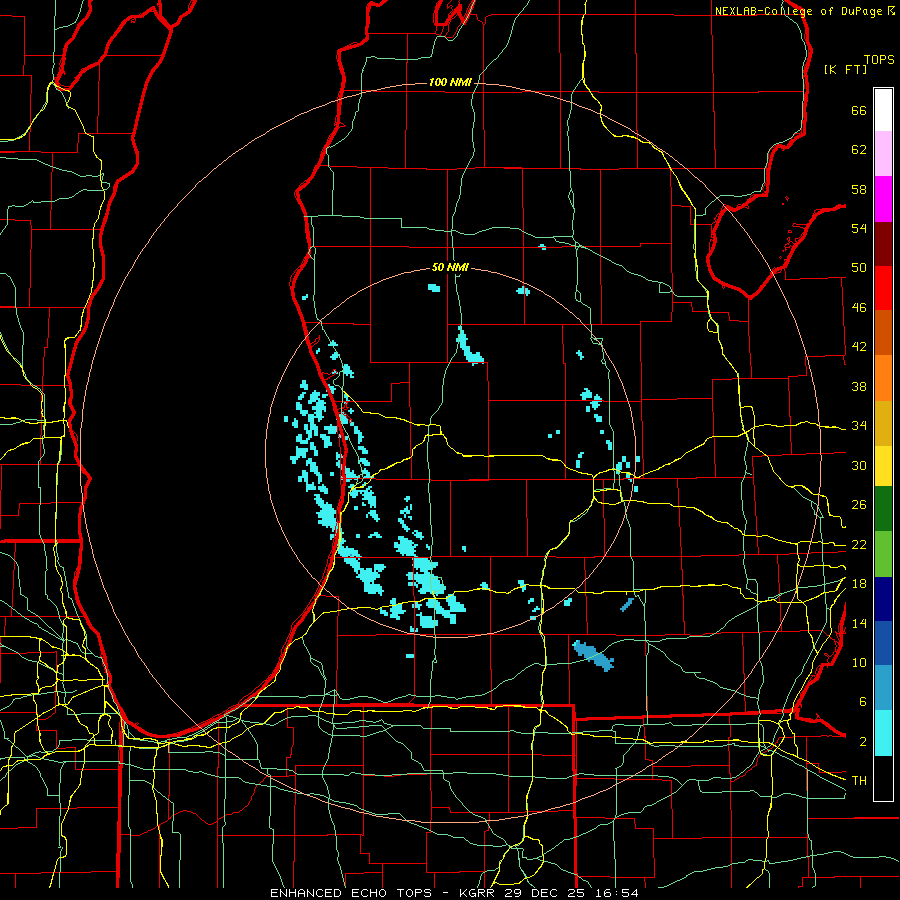Click the navy blue swatch near 18 kft
Screen dimensions: 900x900
(x=883, y=599)
